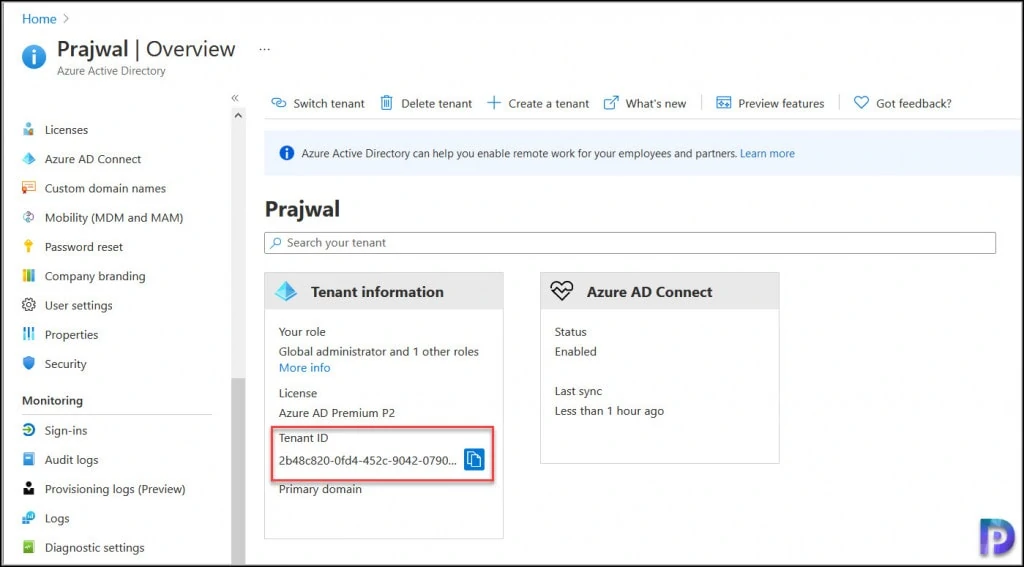This screenshot has width=1024, height=567.
Task: Click the Enabled status text
Action: coord(575,351)
